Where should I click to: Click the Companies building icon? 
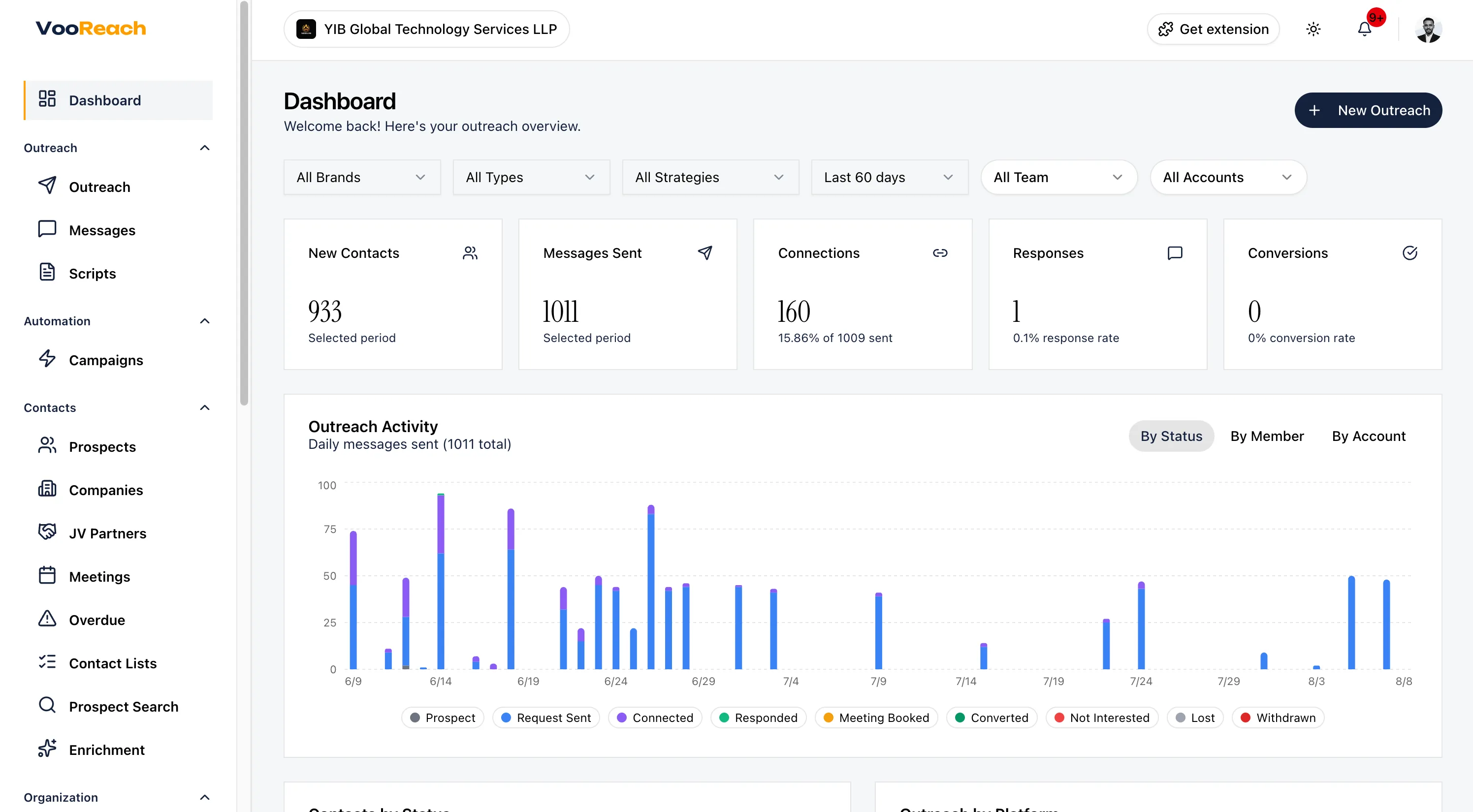coord(47,489)
